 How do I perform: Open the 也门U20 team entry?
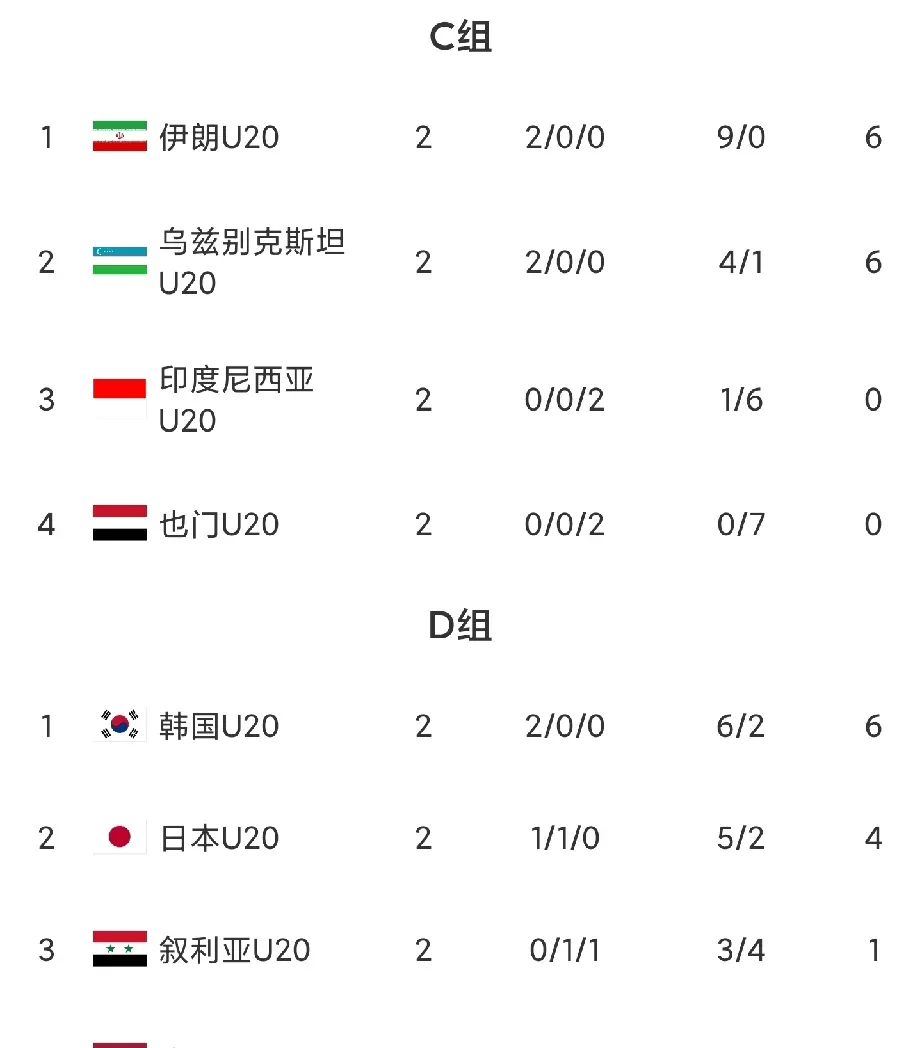coord(219,524)
